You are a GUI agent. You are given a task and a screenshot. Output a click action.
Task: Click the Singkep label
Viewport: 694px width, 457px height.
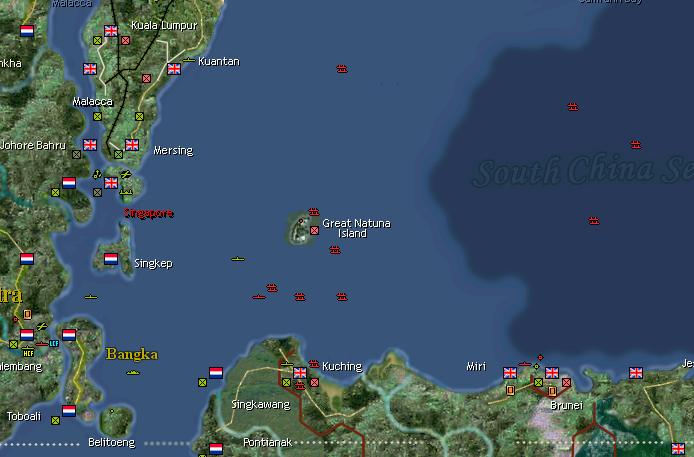click(x=153, y=264)
